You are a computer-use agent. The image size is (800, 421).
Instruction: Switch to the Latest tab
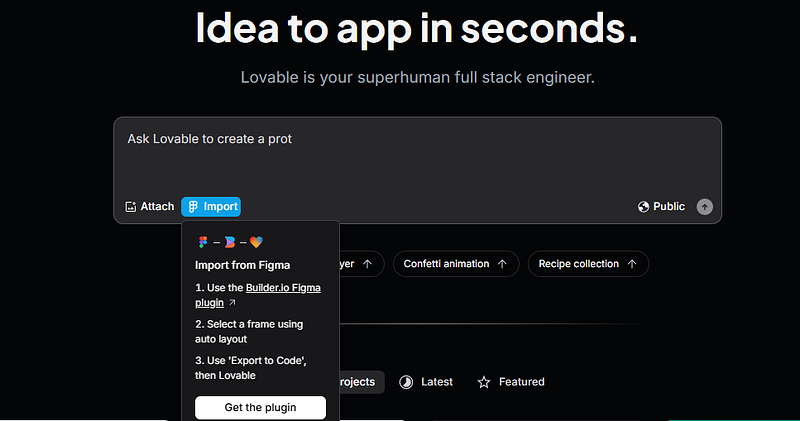click(x=426, y=382)
